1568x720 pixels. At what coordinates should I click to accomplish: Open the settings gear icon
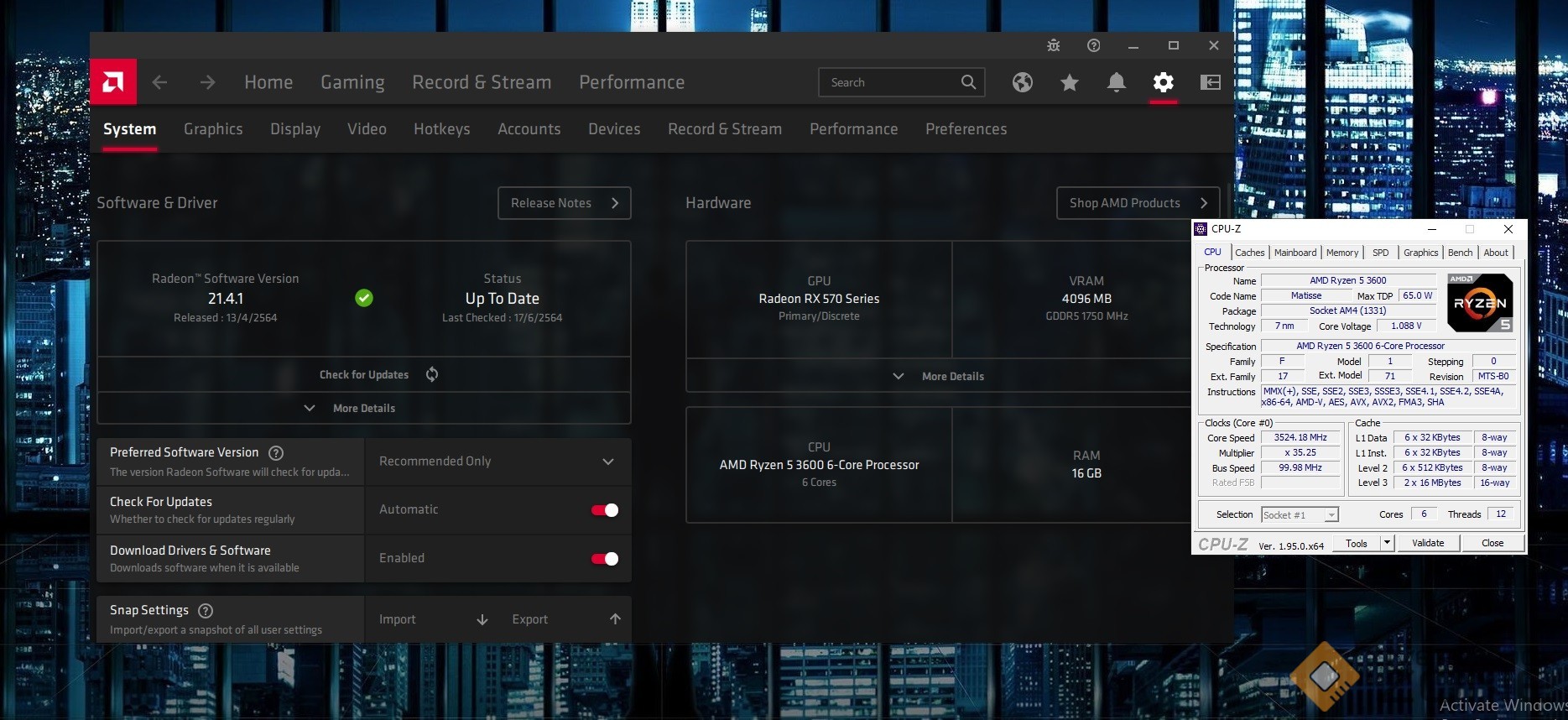(x=1163, y=82)
